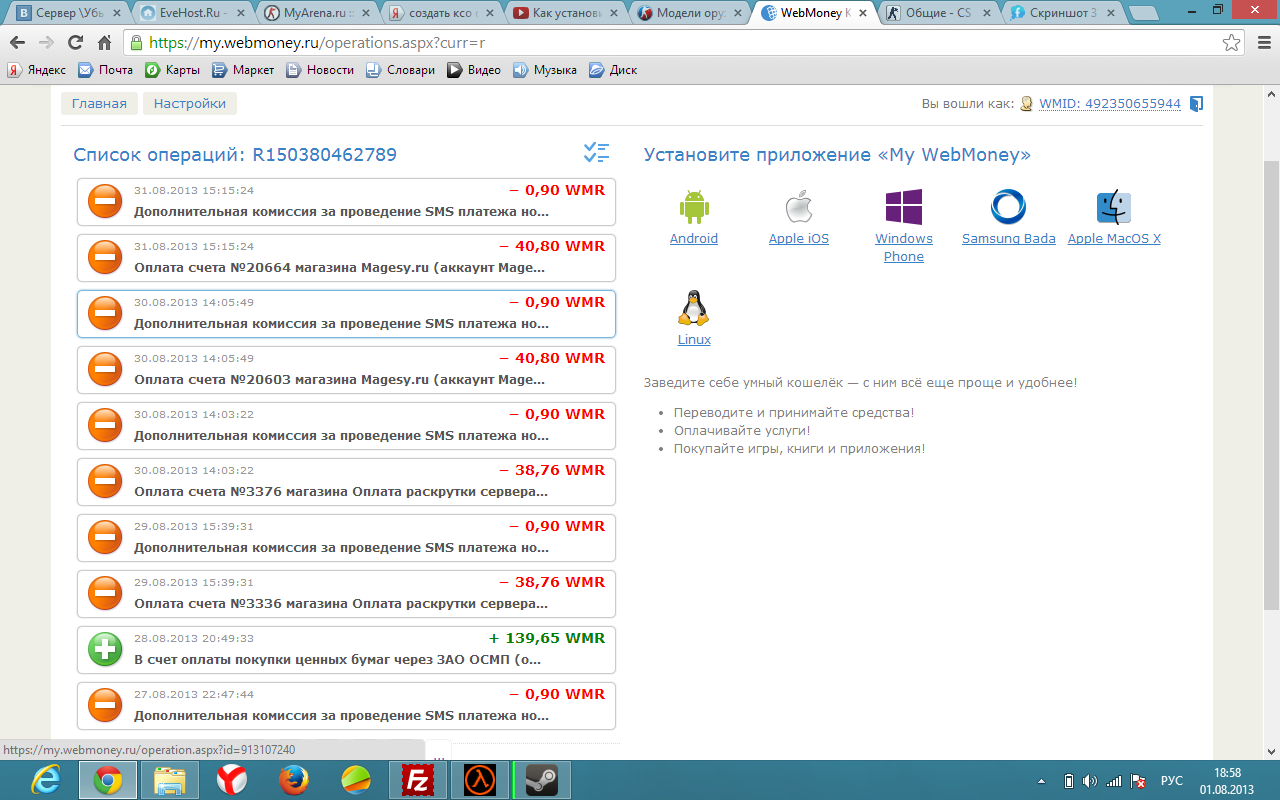The image size is (1280, 800).
Task: Open the Half-Life icon in the taskbar
Action: click(479, 780)
